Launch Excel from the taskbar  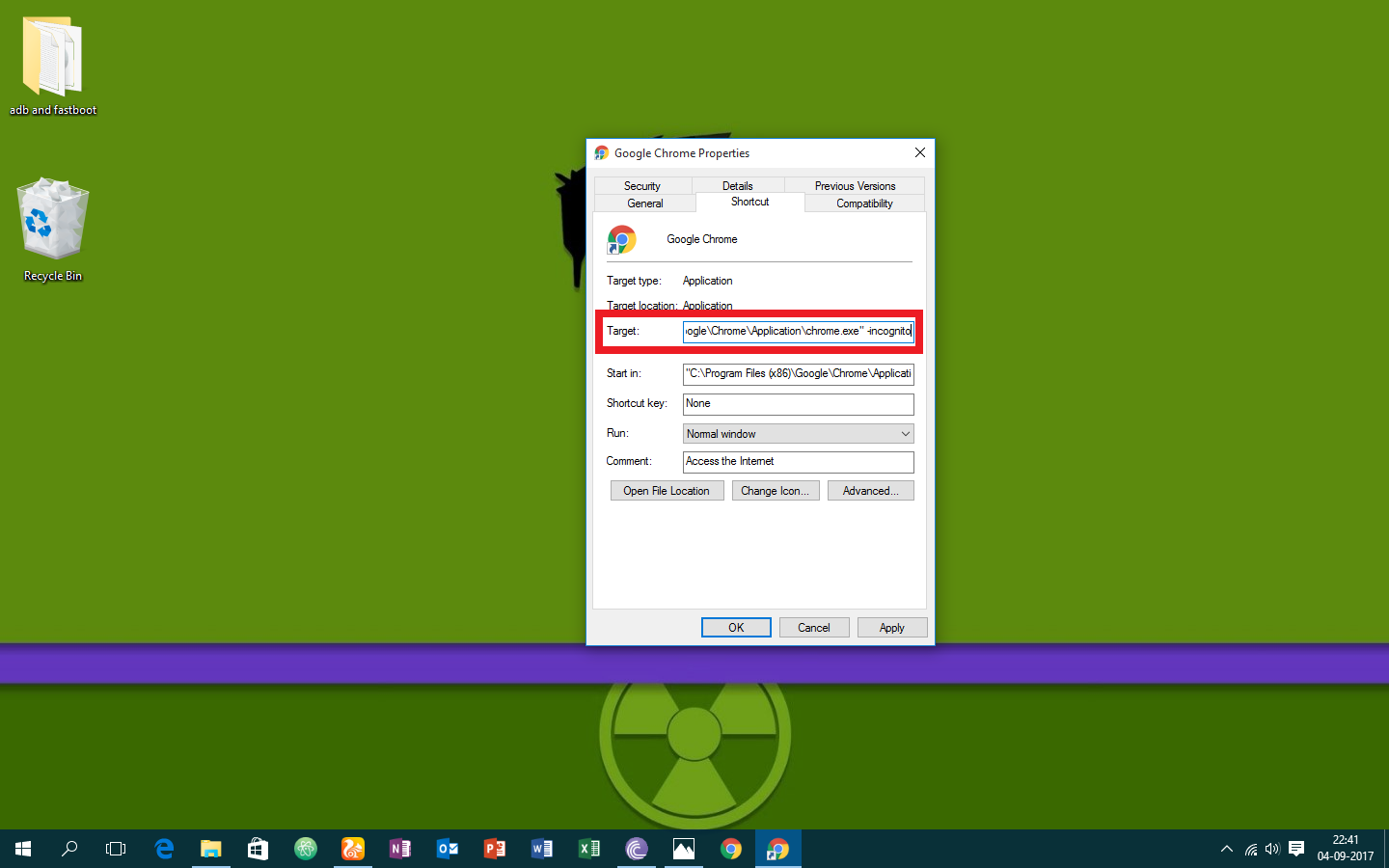point(588,849)
